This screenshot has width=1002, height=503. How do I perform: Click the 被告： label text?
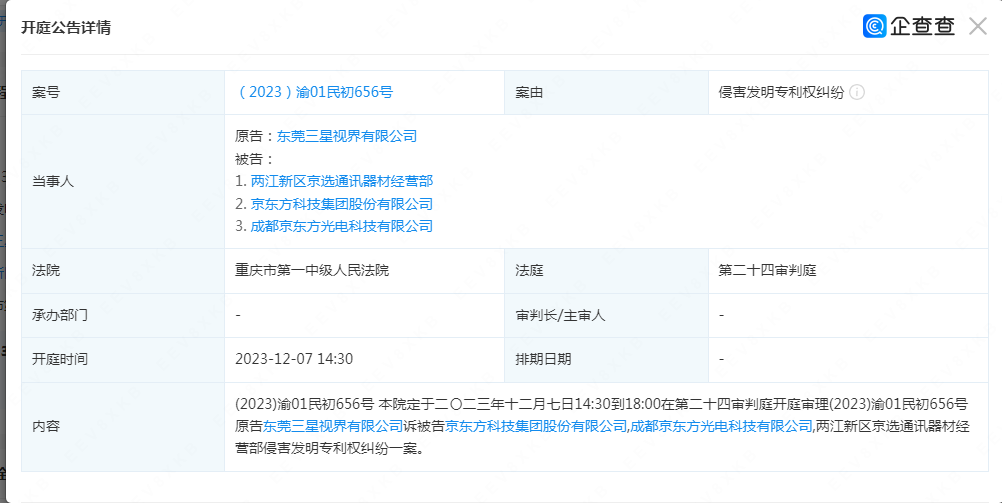pyautogui.click(x=256, y=159)
